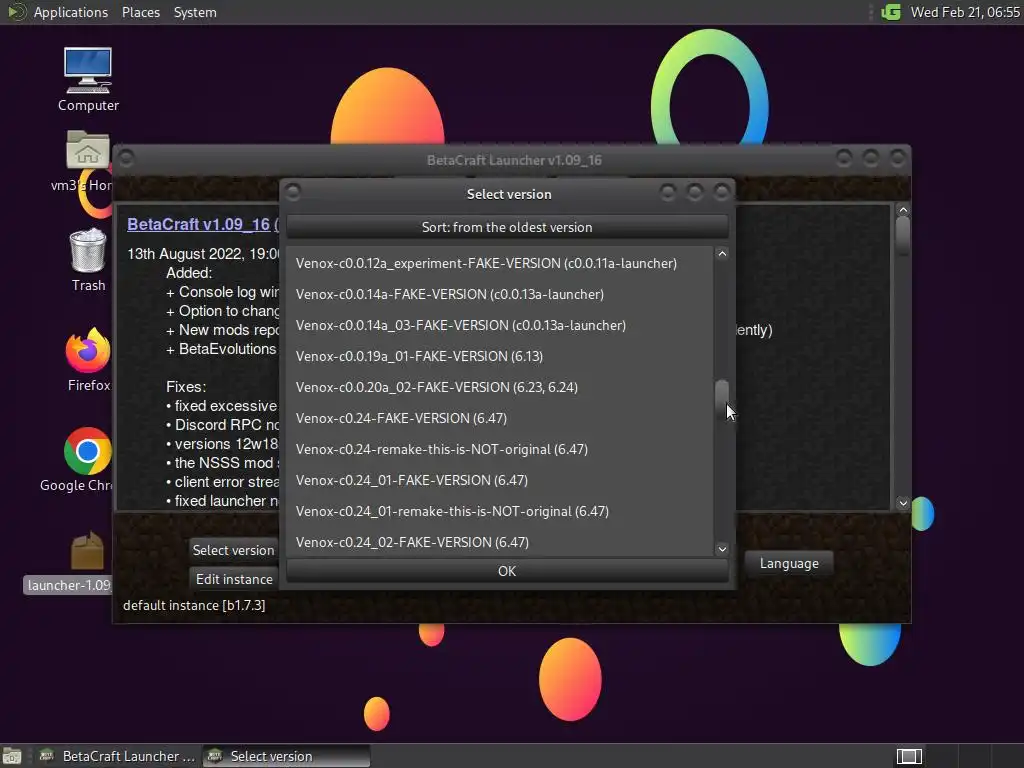
Task: Click changelog scroll up arrow in launcher
Action: coord(903,210)
